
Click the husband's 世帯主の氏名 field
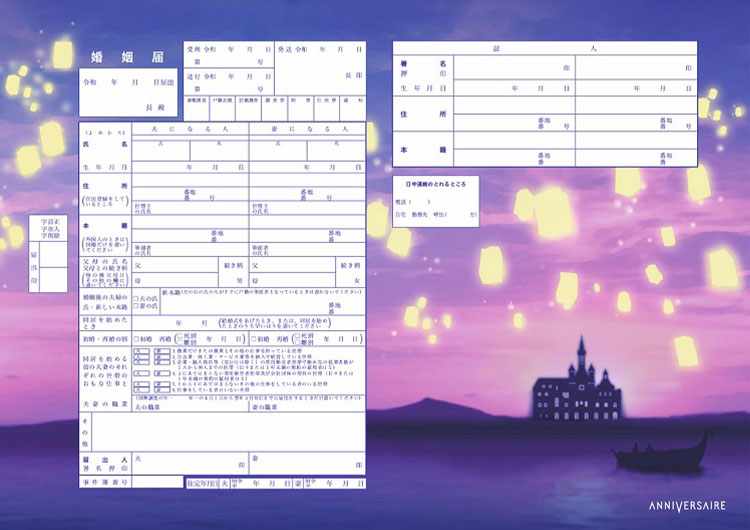click(190, 208)
